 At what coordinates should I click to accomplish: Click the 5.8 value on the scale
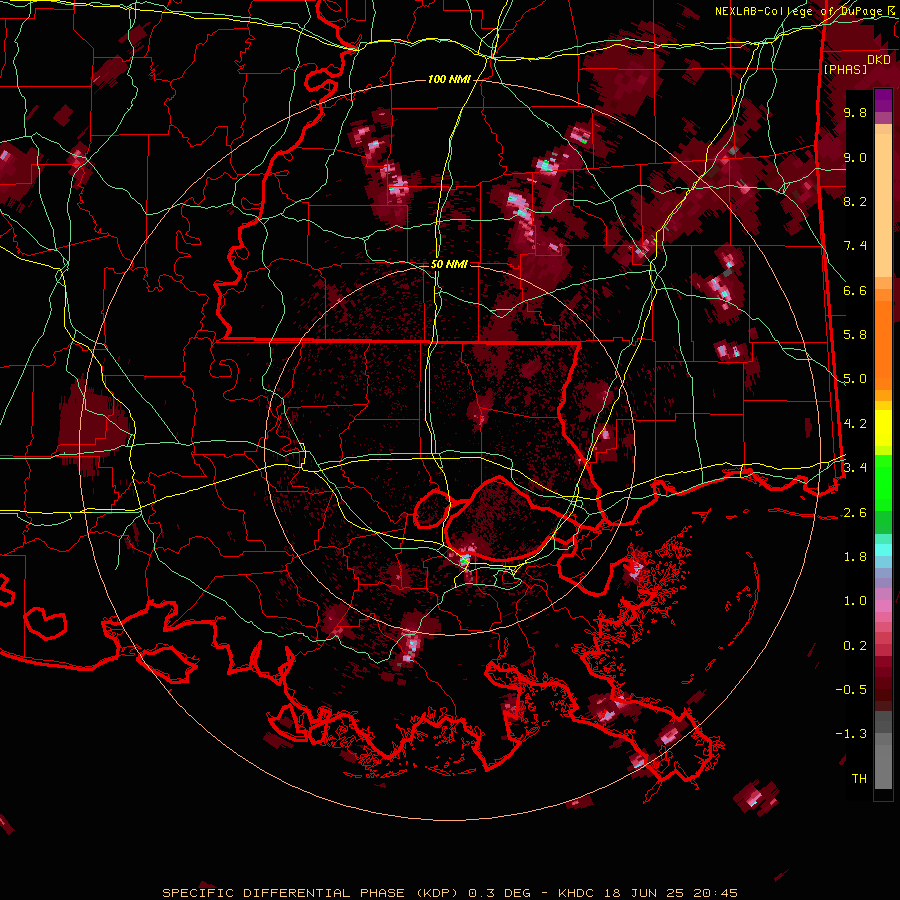tap(855, 335)
